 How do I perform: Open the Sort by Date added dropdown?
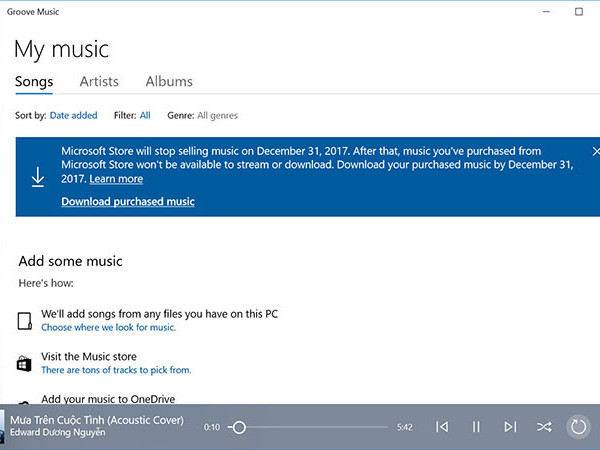tap(73, 115)
